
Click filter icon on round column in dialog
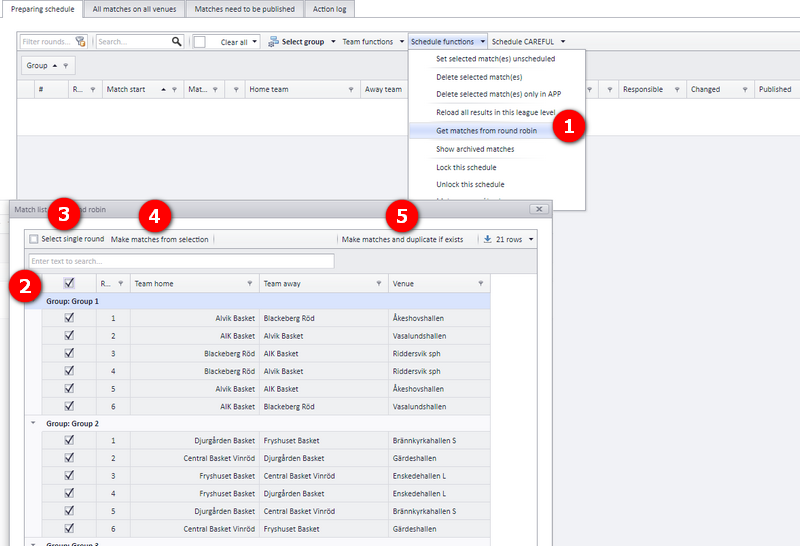point(120,283)
